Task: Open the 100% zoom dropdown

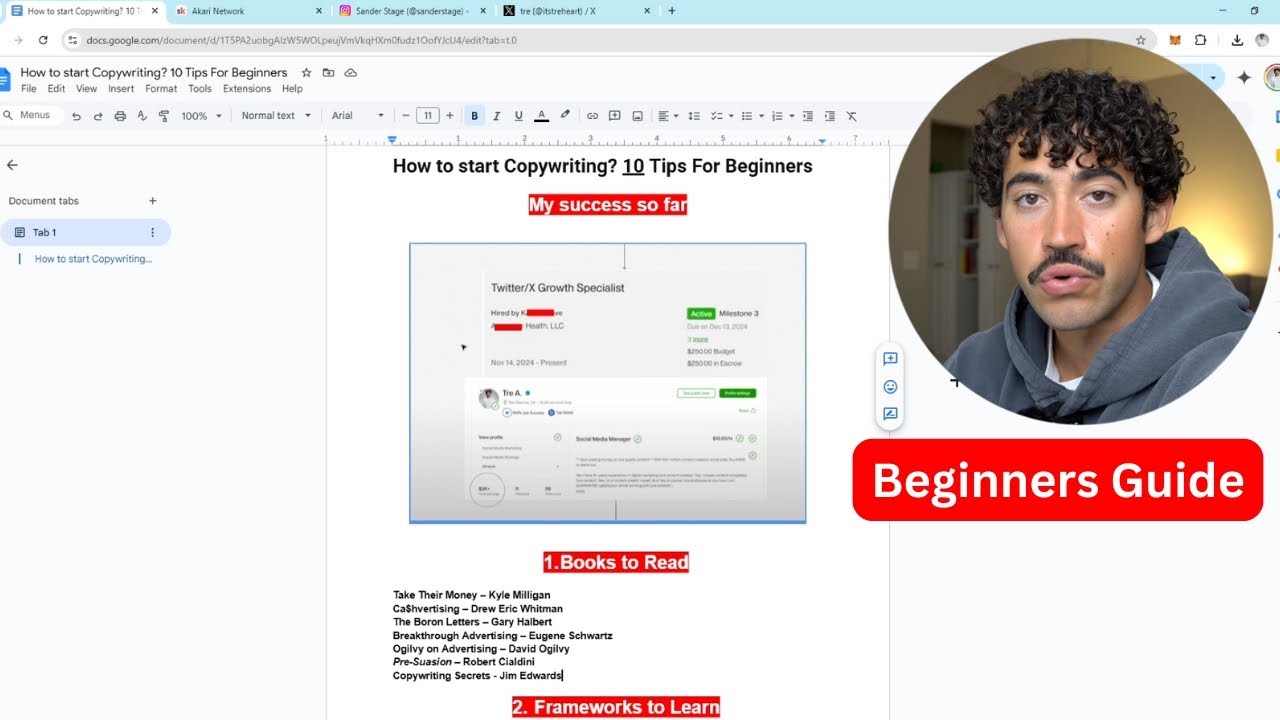Action: click(201, 116)
